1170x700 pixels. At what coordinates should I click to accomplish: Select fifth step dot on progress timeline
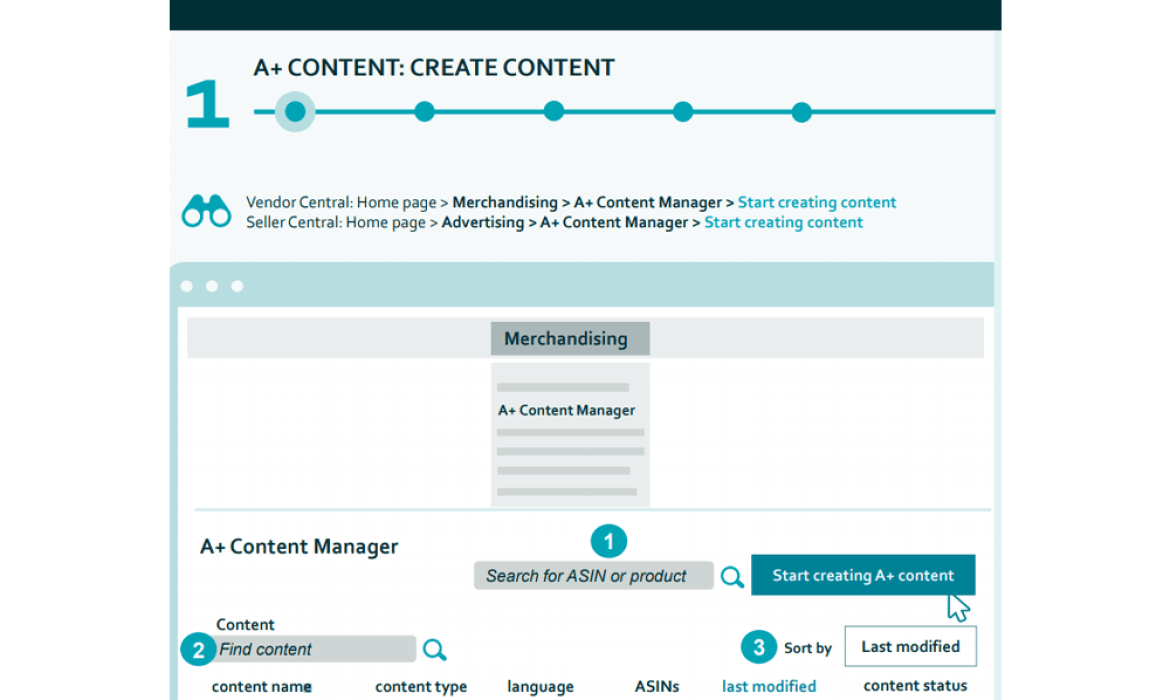click(x=801, y=112)
